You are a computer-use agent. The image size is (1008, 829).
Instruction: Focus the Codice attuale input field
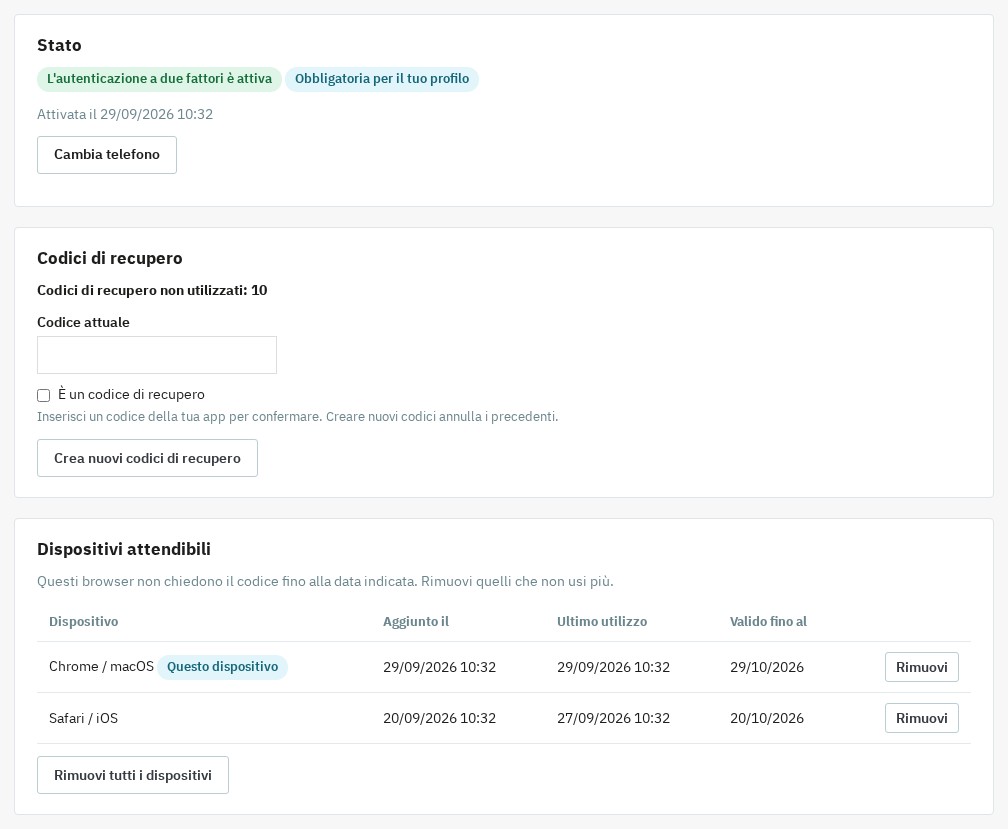157,355
